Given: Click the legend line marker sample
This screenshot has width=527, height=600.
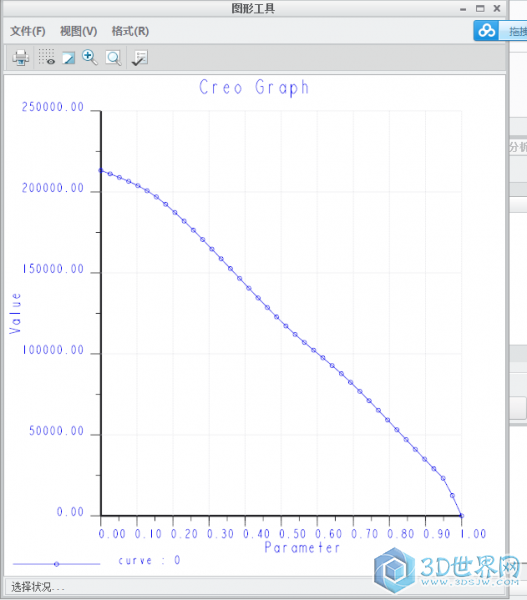Looking at the screenshot, I should click(56, 564).
